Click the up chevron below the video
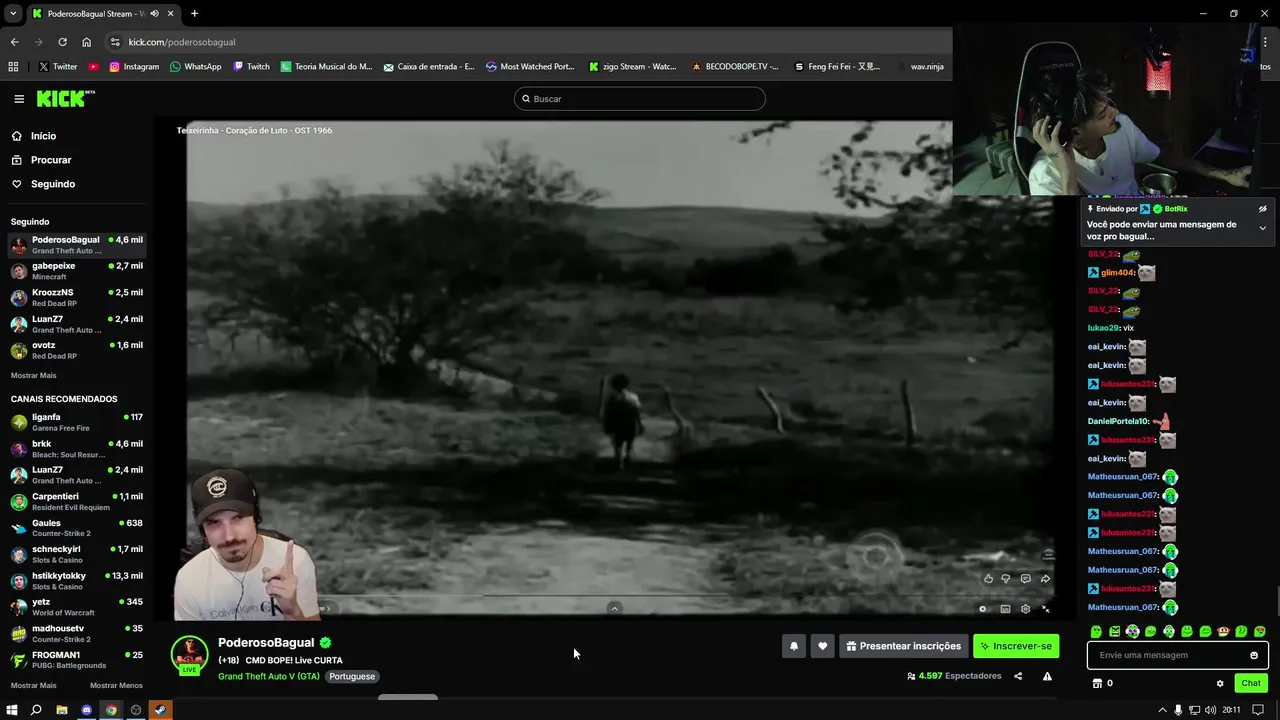1280x720 pixels. (615, 608)
